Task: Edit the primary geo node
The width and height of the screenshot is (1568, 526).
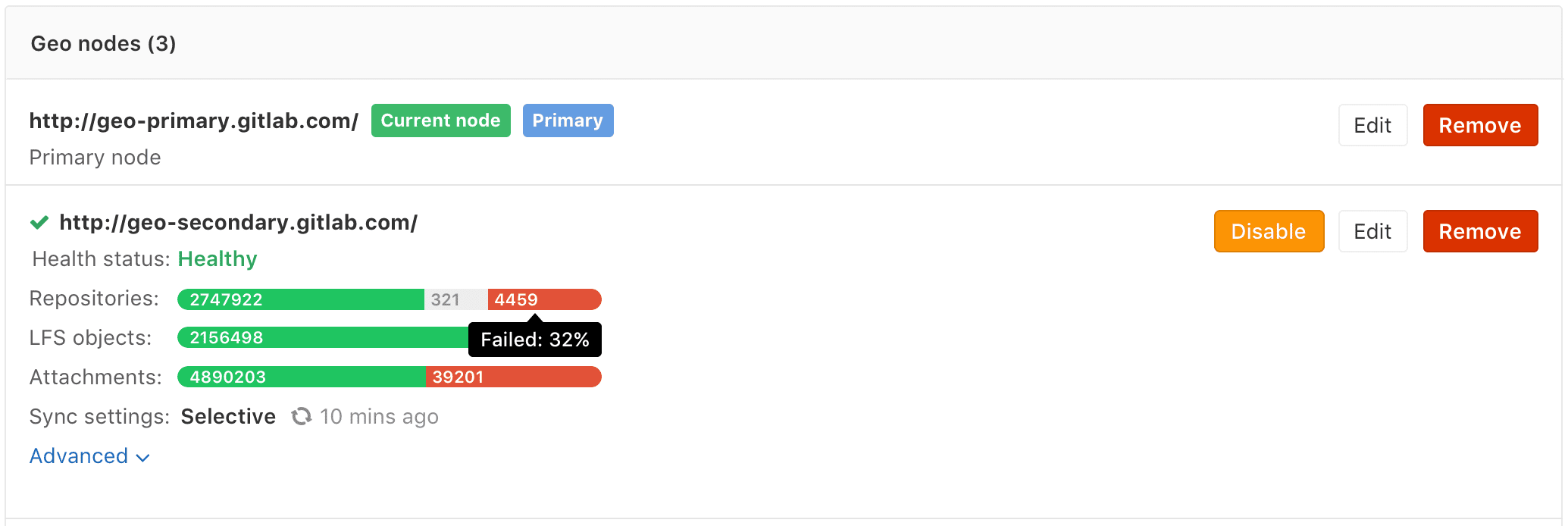Action: 1372,125
